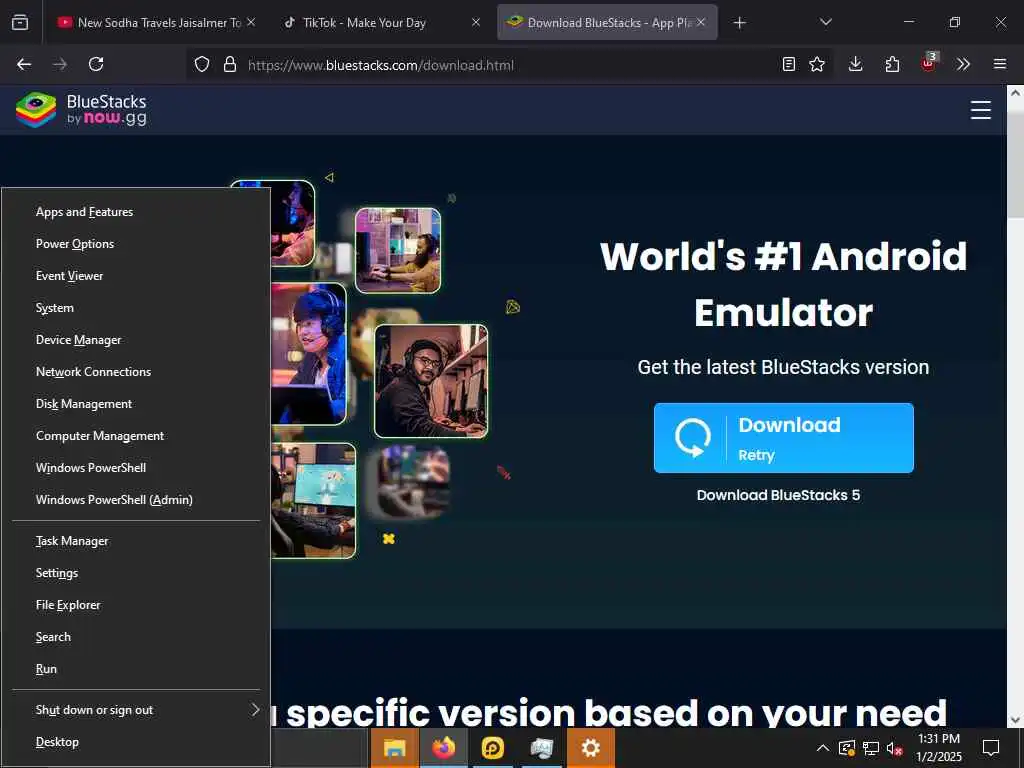
Task: Launch Computer Management
Action: pos(136,436)
